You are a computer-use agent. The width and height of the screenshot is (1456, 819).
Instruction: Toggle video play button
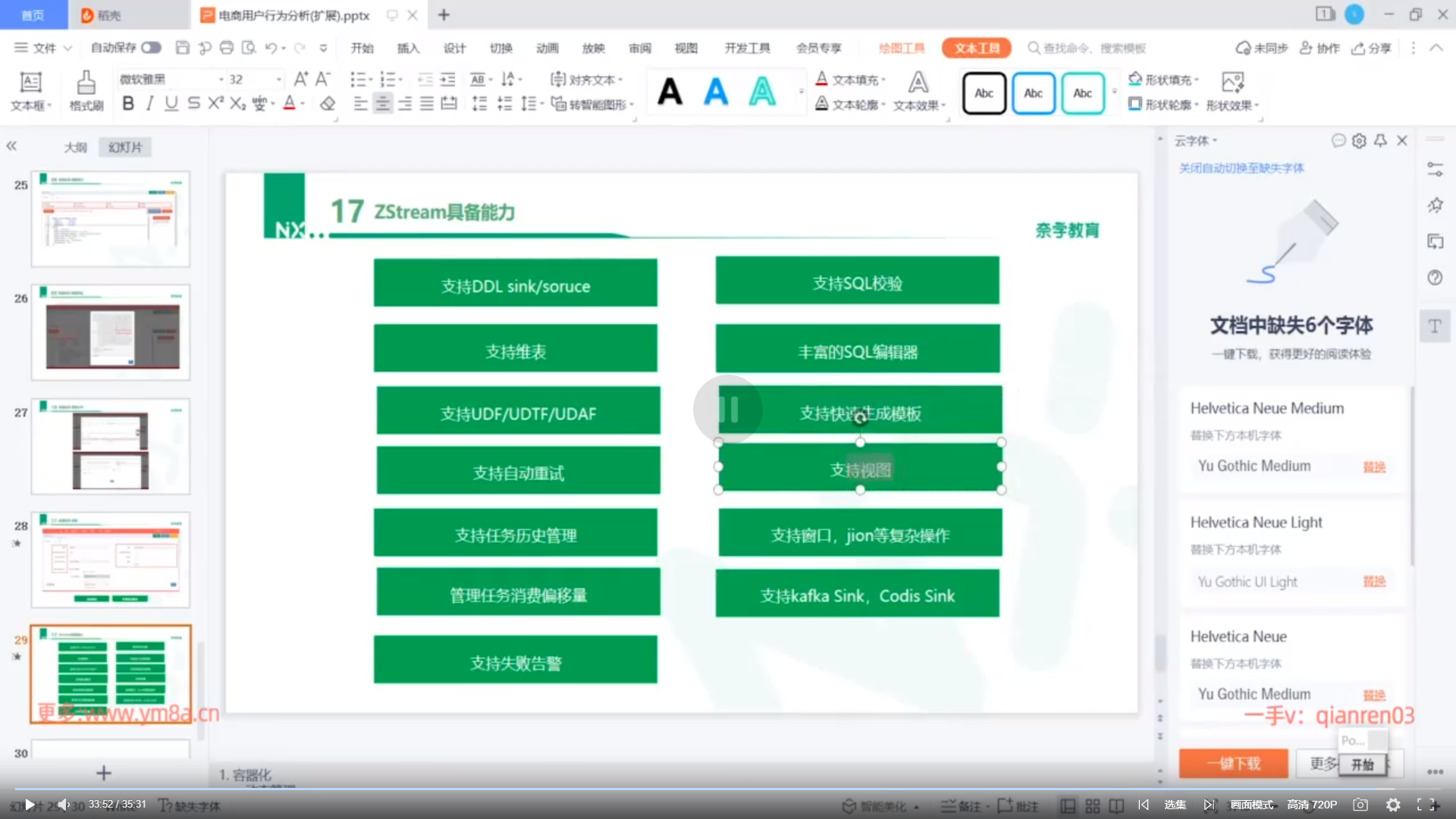[30, 805]
